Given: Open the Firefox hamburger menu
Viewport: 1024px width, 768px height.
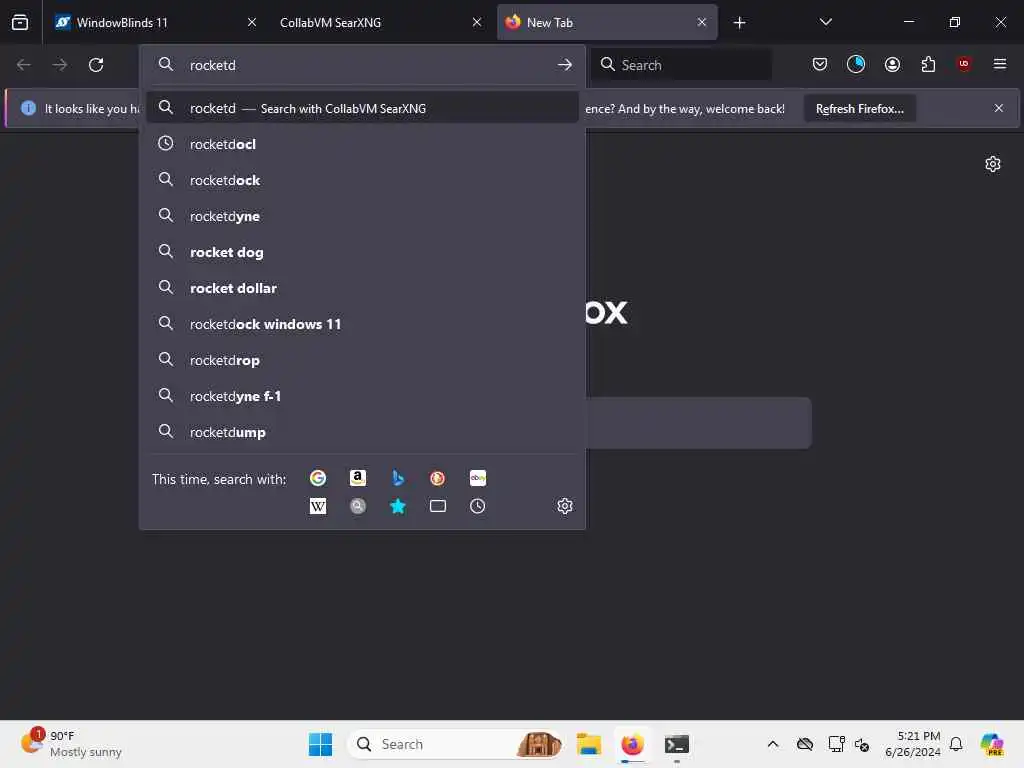Looking at the screenshot, I should (1000, 64).
